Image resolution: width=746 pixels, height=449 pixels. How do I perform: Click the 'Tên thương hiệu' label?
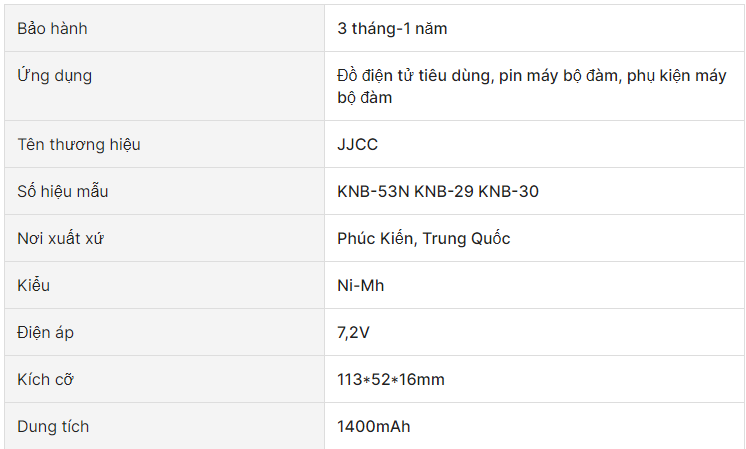(79, 144)
